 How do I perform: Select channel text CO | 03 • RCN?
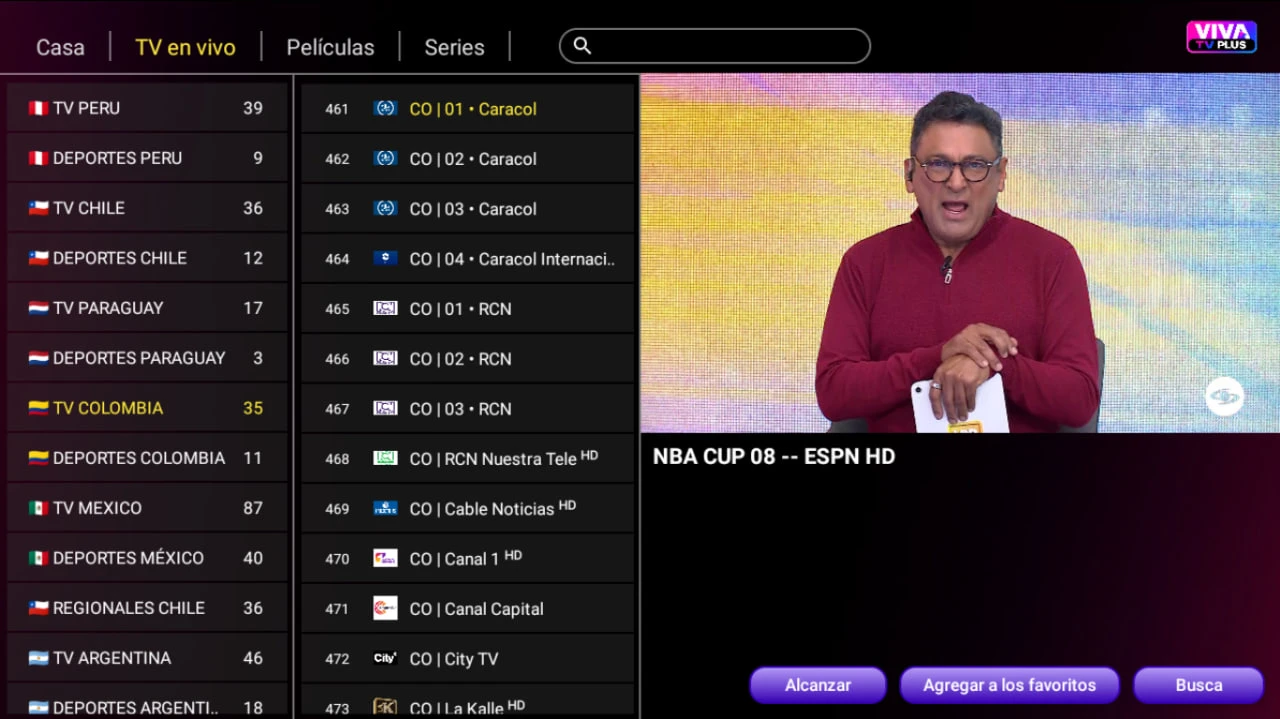tap(460, 409)
